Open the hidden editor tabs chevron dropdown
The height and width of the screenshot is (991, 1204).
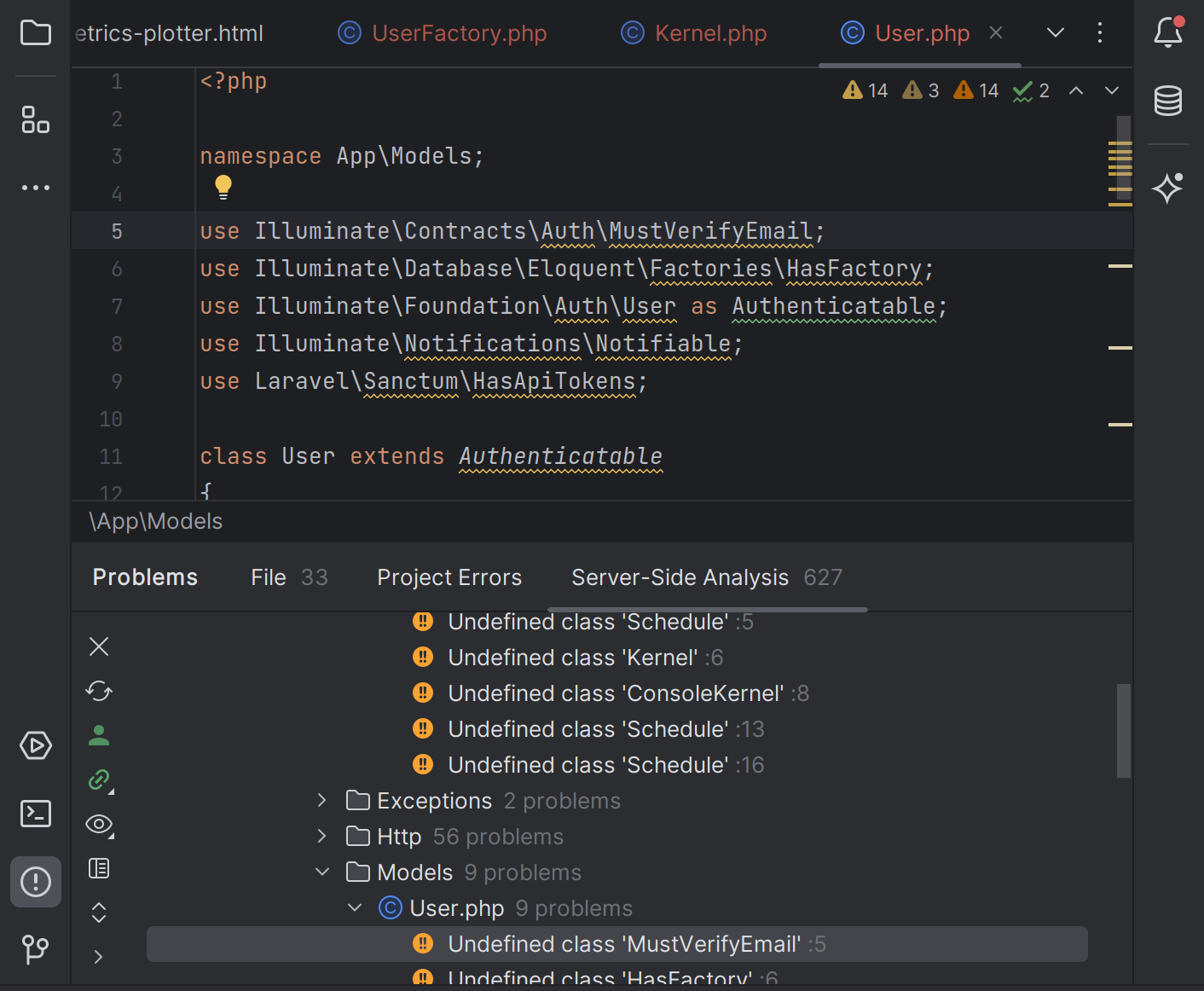(x=1055, y=33)
